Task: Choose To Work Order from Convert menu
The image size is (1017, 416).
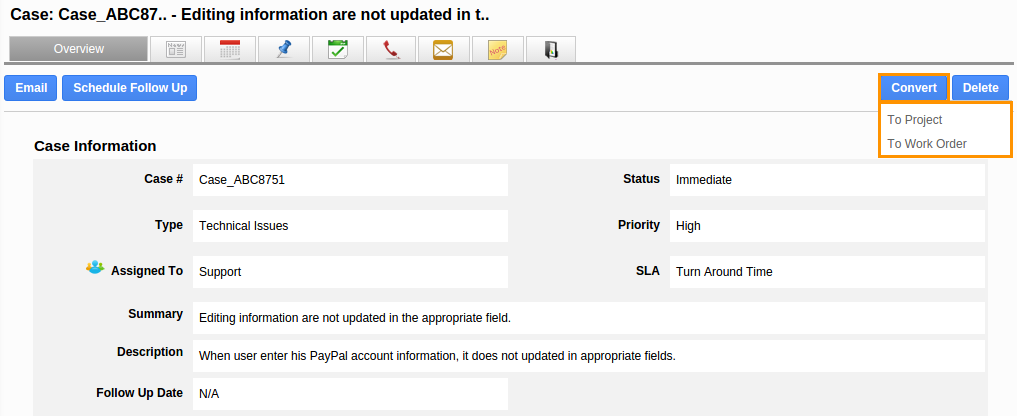Action: (927, 143)
